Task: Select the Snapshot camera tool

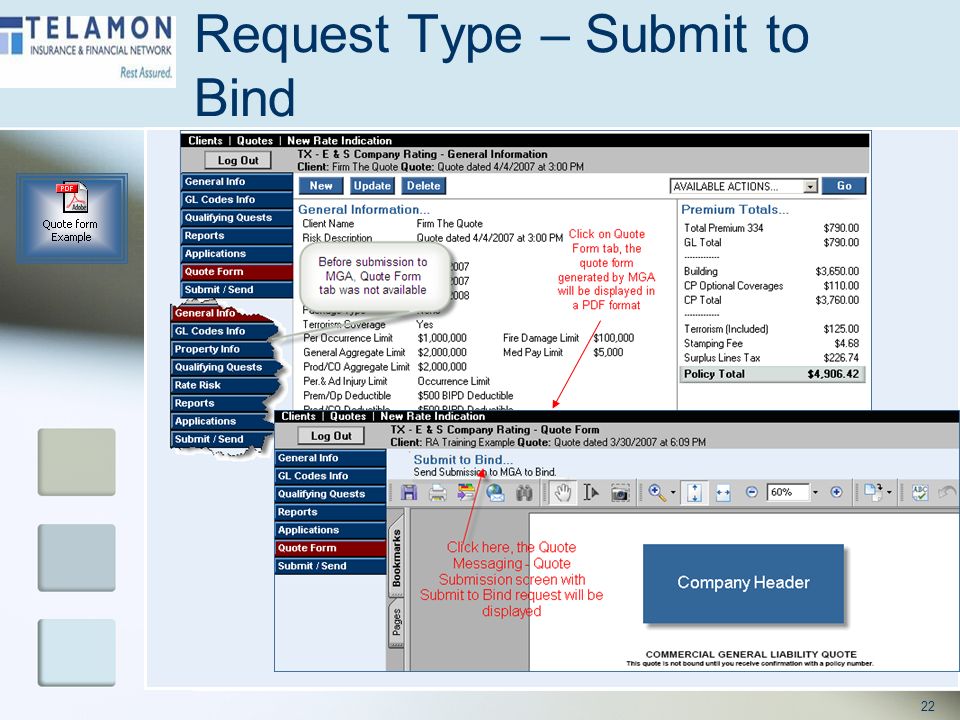Action: 620,493
